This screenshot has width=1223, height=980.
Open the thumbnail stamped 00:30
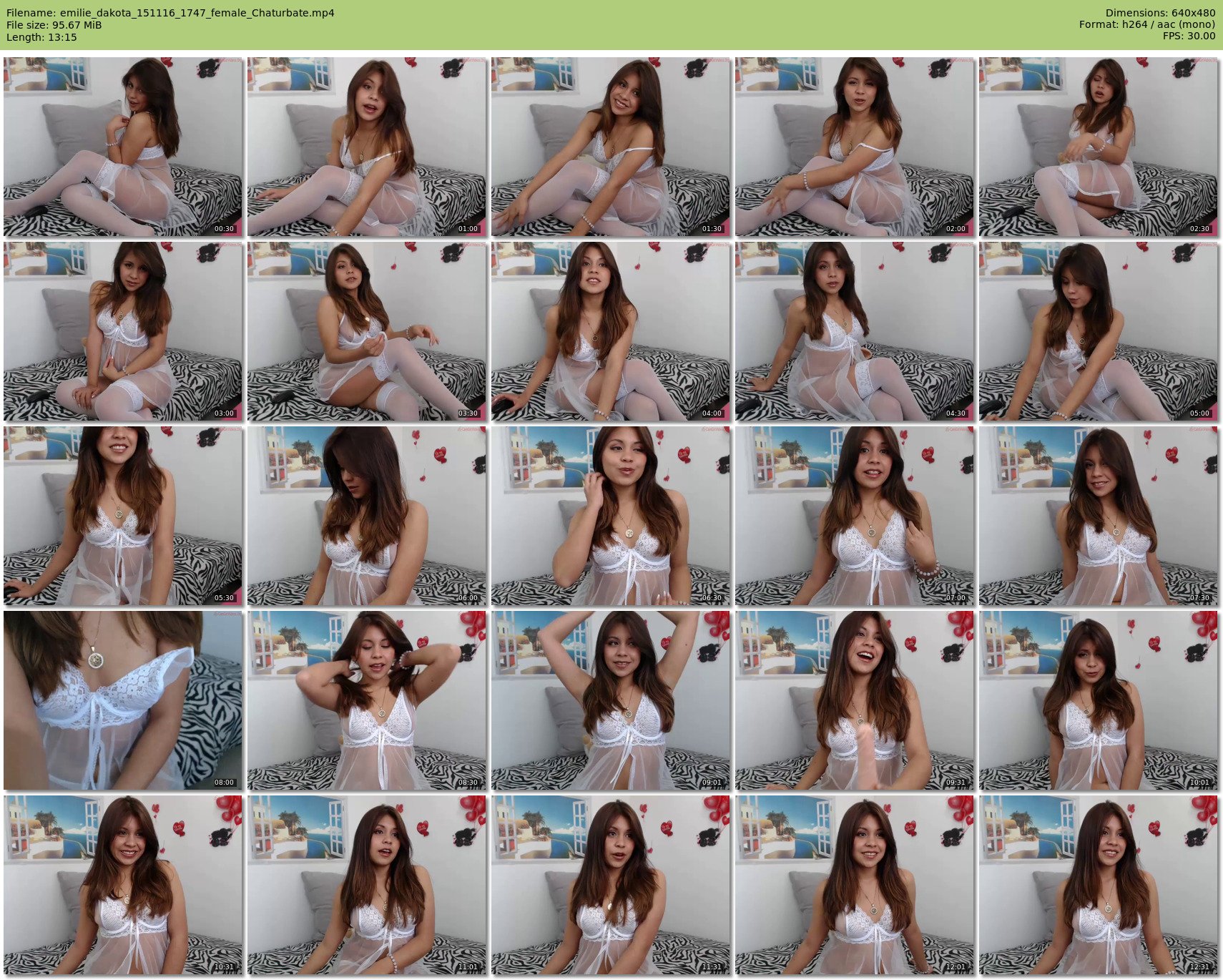(x=123, y=147)
